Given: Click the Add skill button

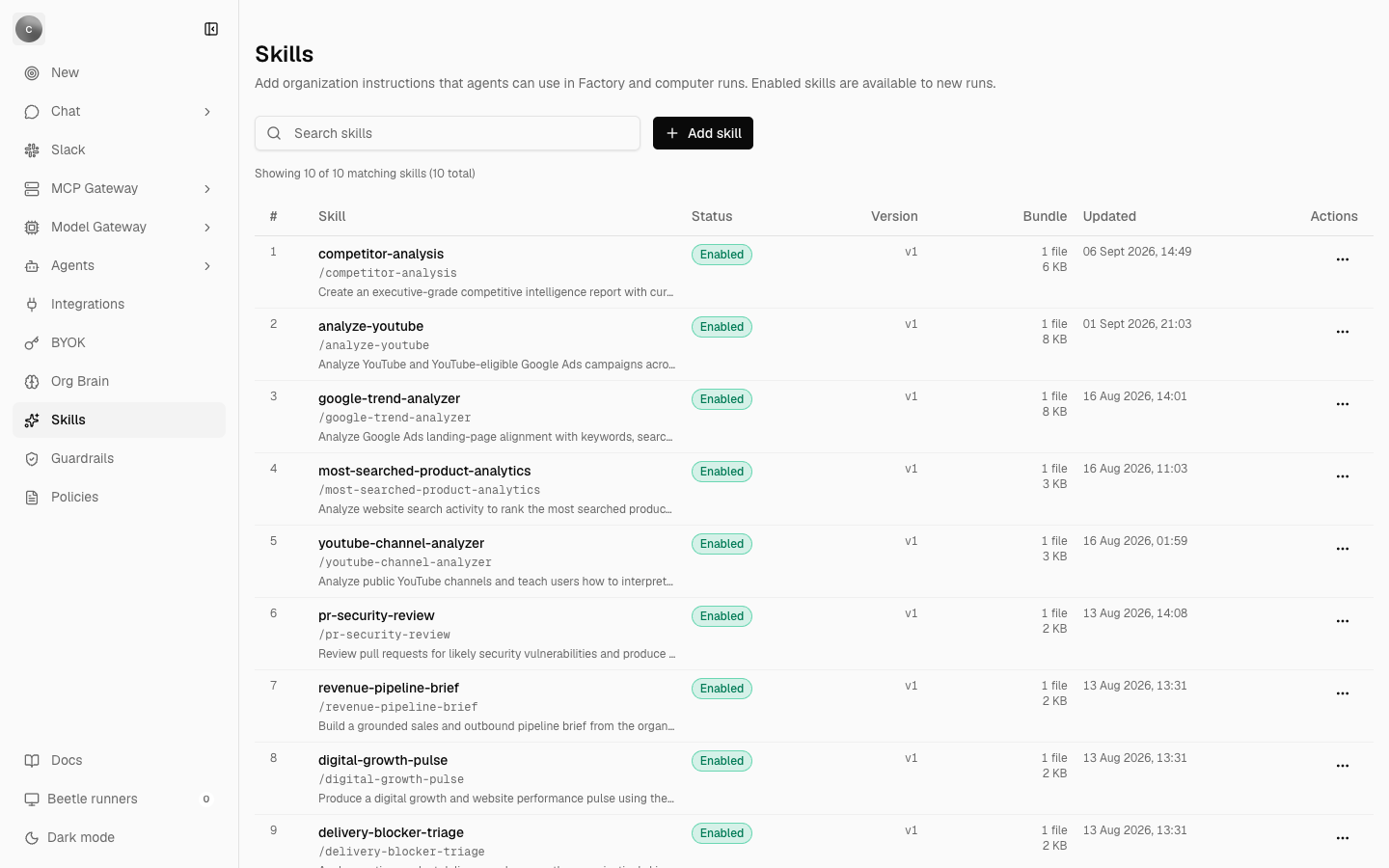Looking at the screenshot, I should 703,133.
